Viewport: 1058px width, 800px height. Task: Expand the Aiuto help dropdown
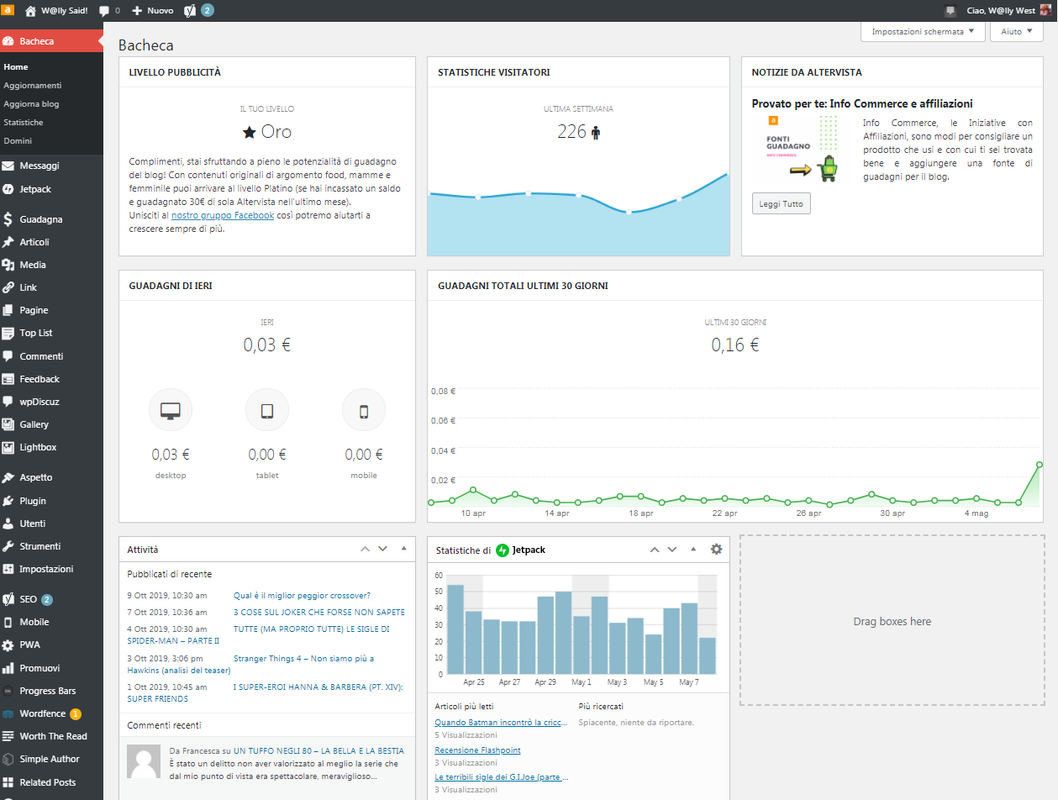pyautogui.click(x=1016, y=32)
